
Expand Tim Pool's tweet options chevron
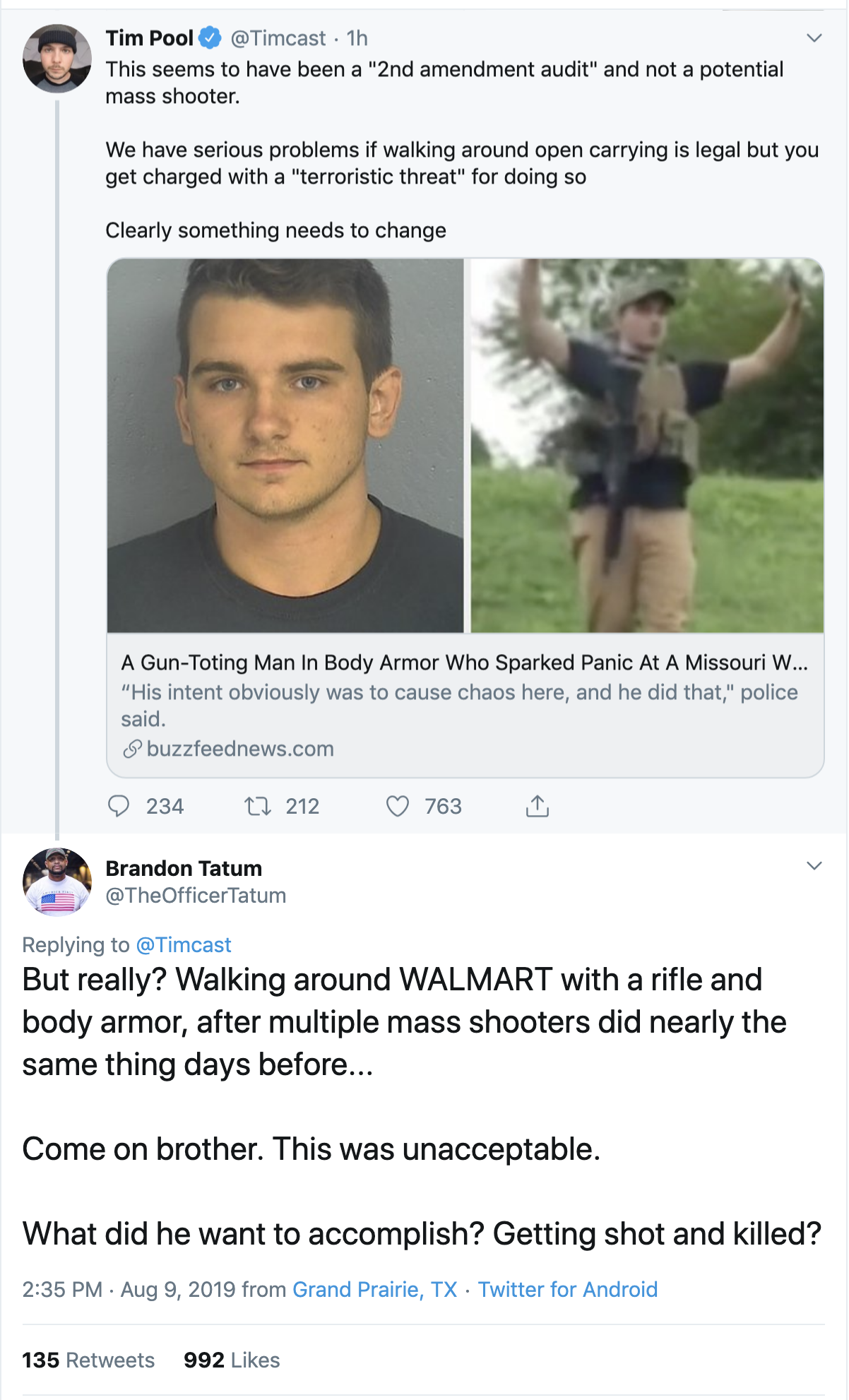coord(814,38)
